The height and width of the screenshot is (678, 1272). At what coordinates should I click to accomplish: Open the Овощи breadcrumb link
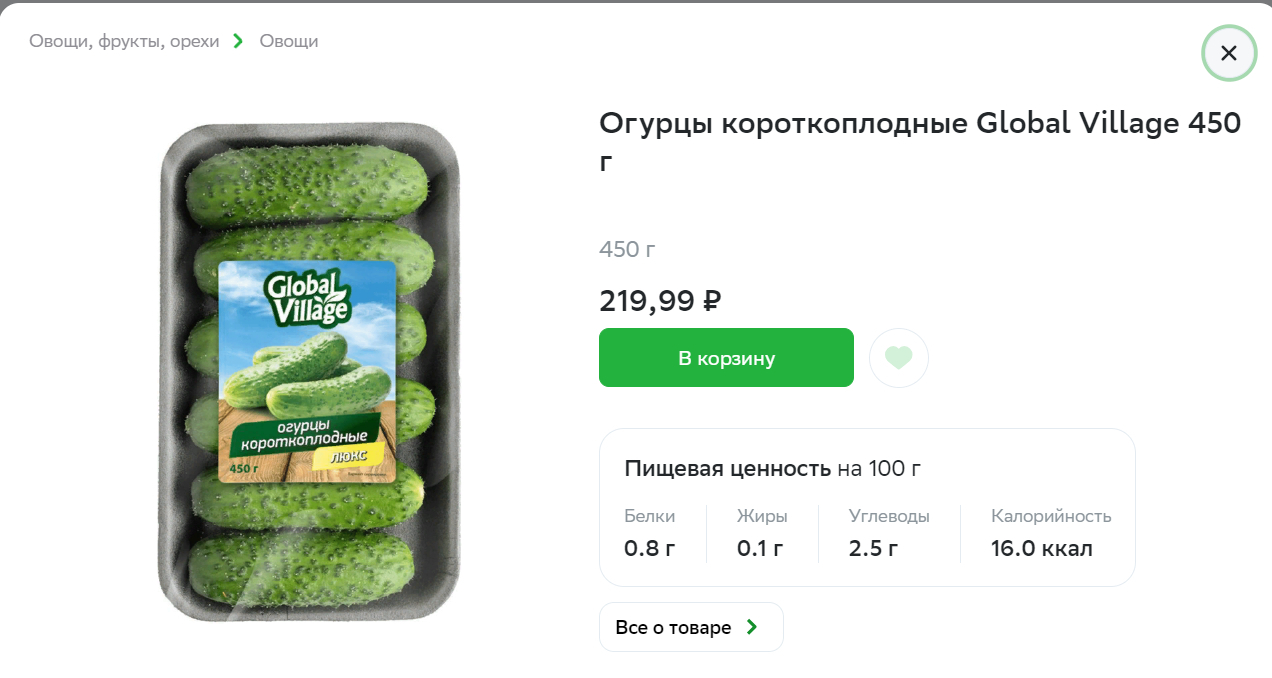point(288,41)
